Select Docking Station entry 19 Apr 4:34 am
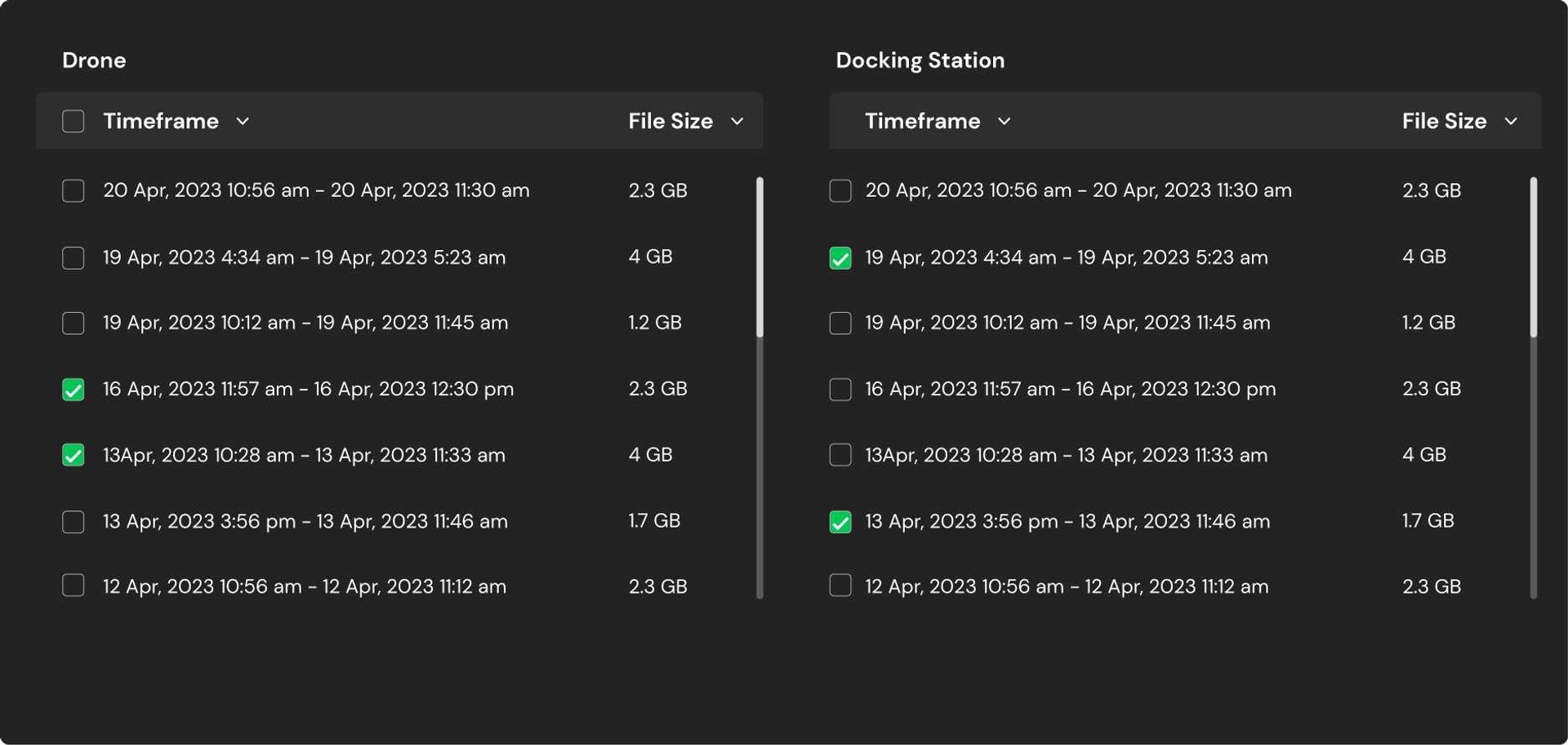This screenshot has width=1568, height=745. click(1067, 257)
